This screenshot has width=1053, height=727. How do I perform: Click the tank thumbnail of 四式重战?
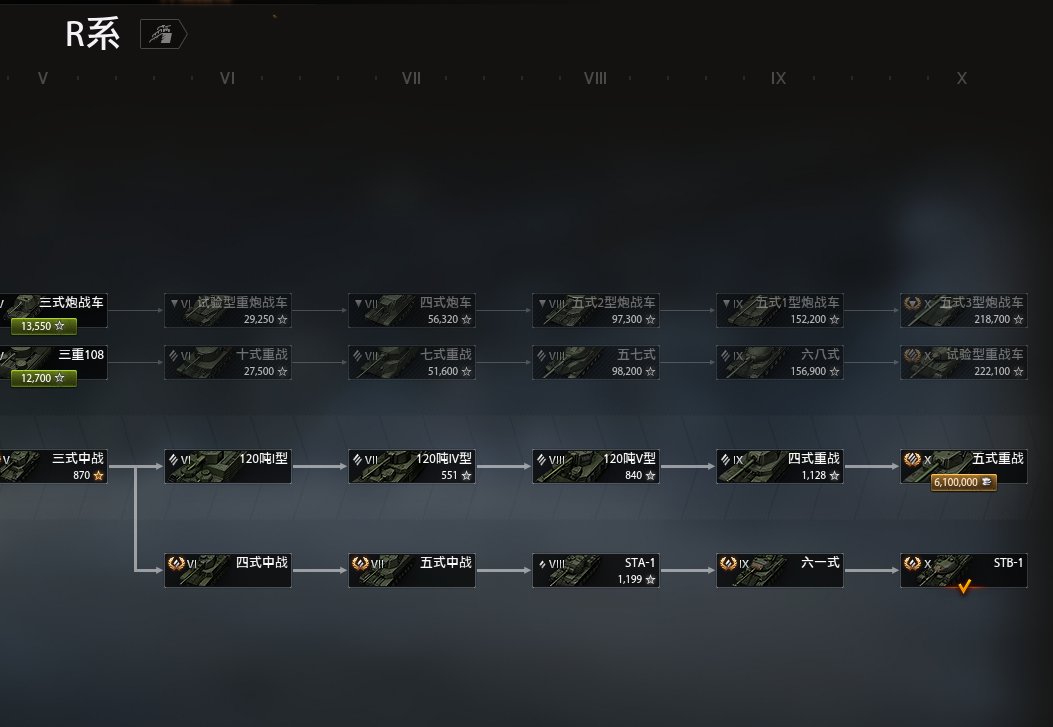point(756,468)
